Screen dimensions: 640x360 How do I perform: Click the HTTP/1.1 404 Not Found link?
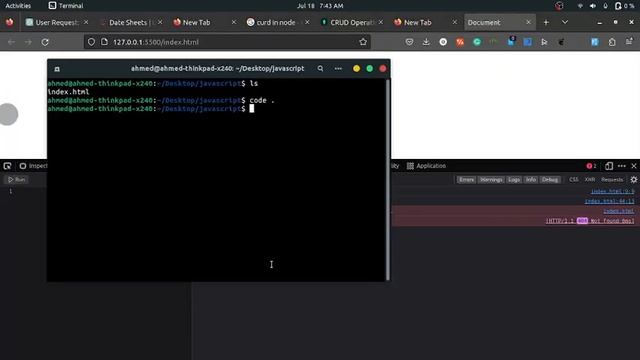590,221
